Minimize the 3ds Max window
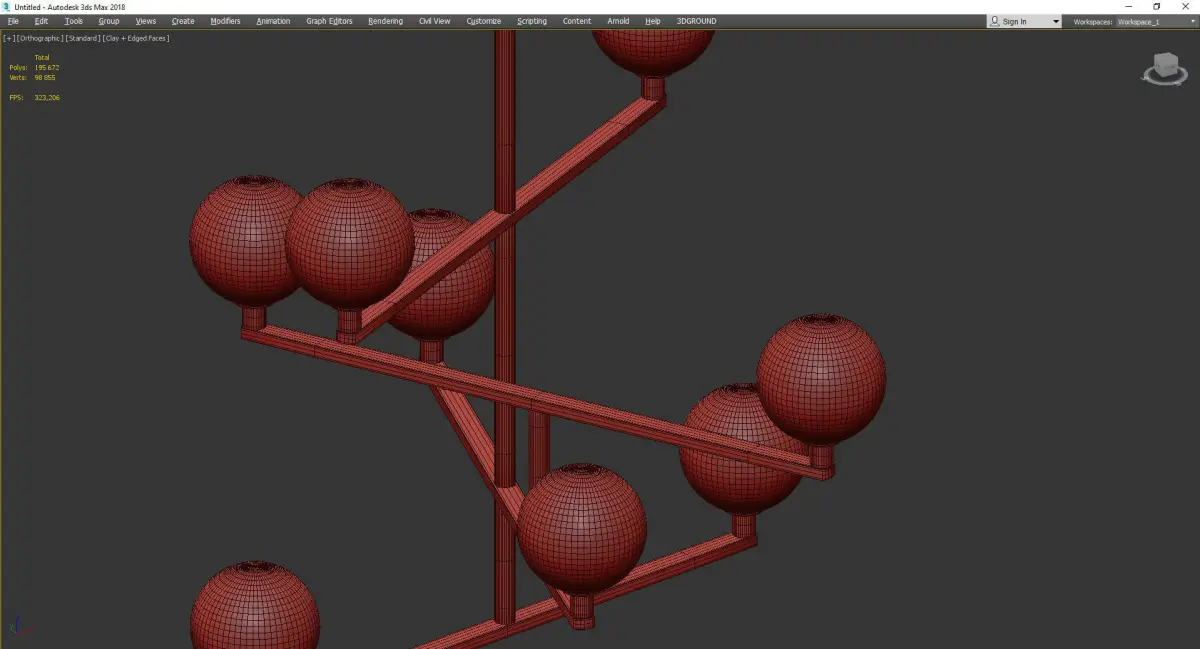The height and width of the screenshot is (649, 1200). (1129, 7)
